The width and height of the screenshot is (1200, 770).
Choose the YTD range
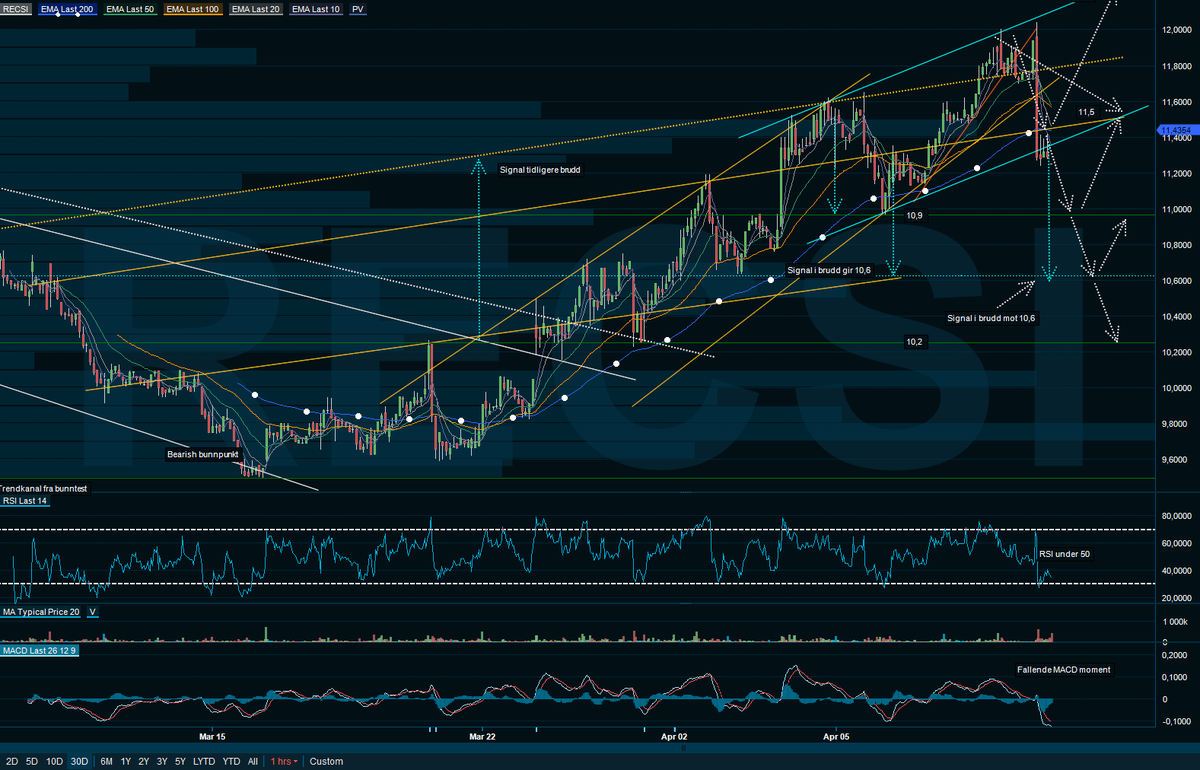(x=231, y=761)
